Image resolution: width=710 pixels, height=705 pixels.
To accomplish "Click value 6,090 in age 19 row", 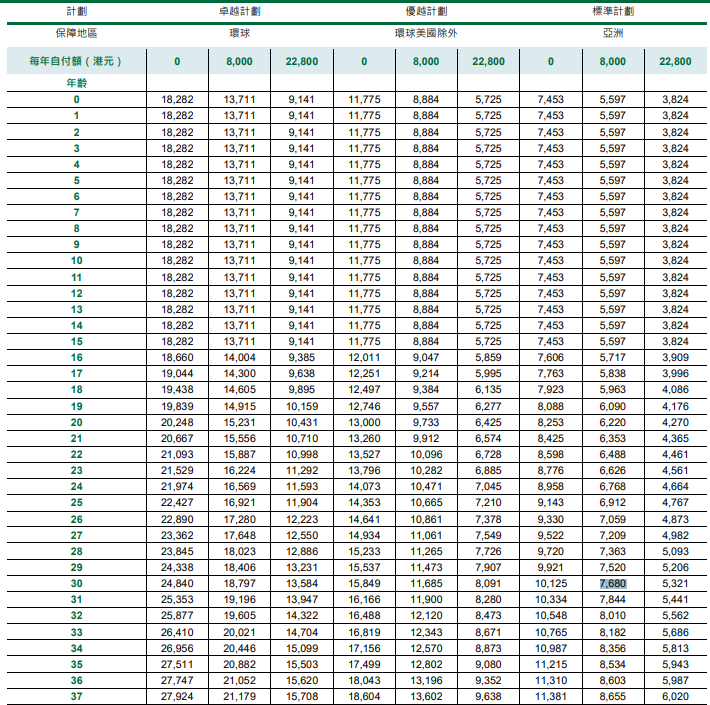I will tap(613, 406).
